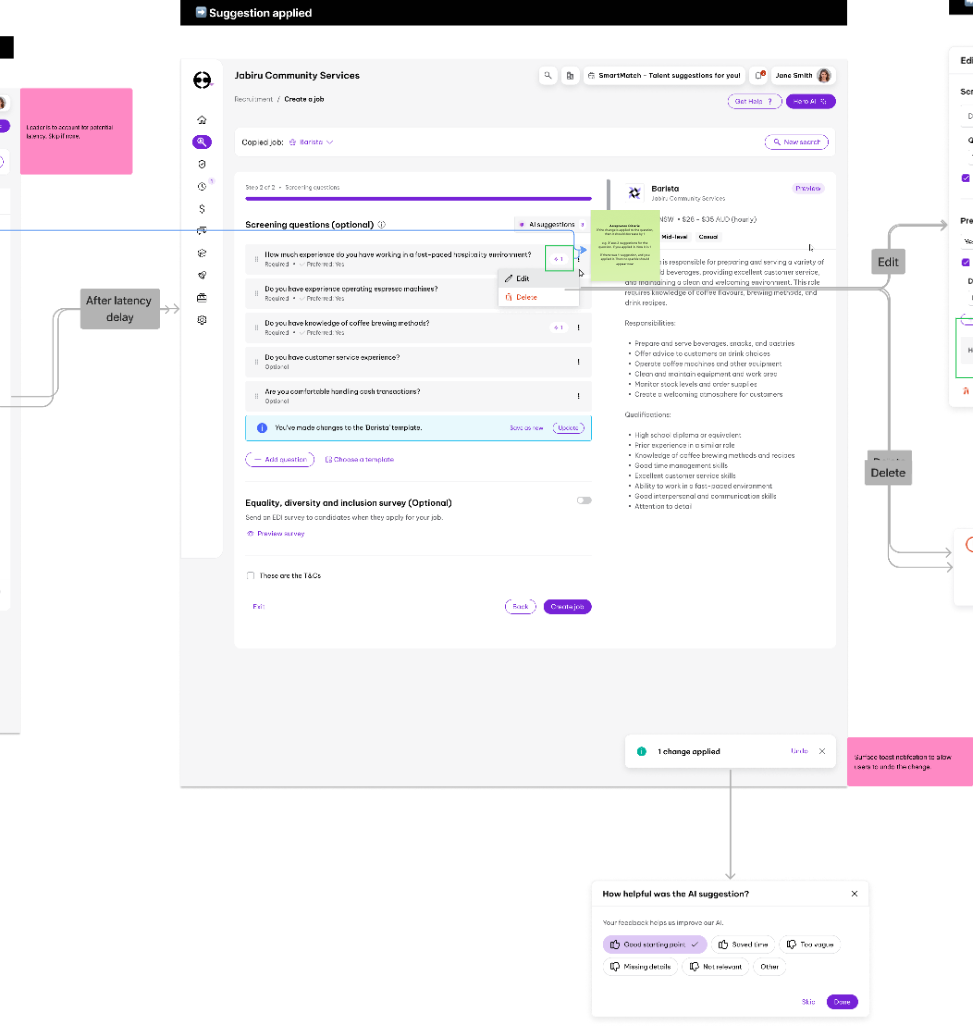Click the search magnifier in the top header
This screenshot has width=973, height=1026.
[x=547, y=75]
